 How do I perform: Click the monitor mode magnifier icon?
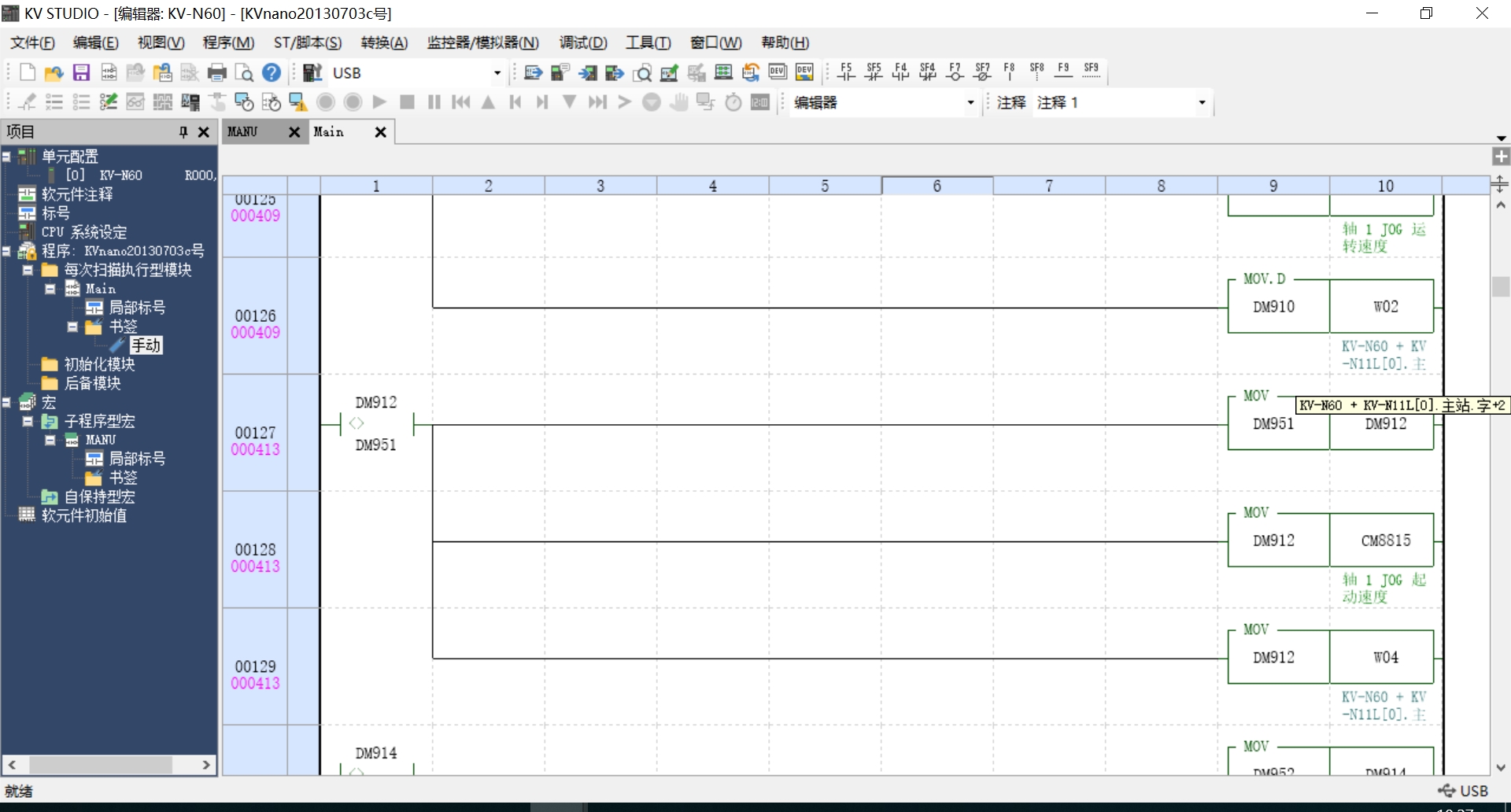(x=642, y=73)
